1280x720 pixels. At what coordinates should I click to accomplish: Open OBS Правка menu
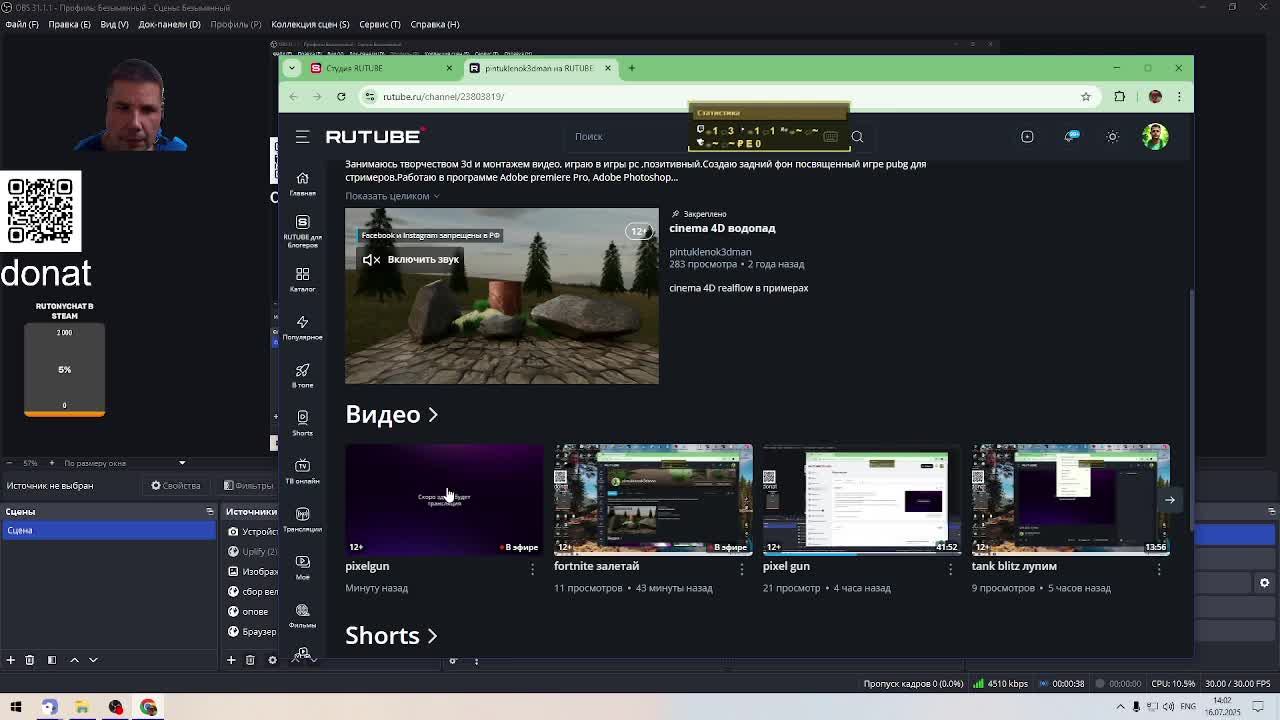[x=69, y=24]
